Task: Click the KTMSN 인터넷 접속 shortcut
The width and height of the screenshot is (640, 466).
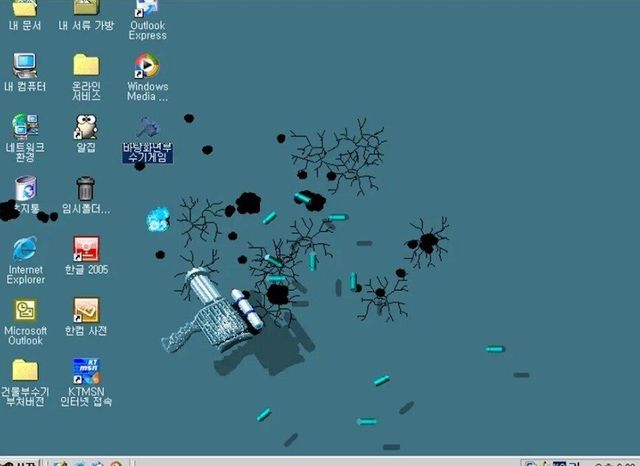Action: coord(86,371)
